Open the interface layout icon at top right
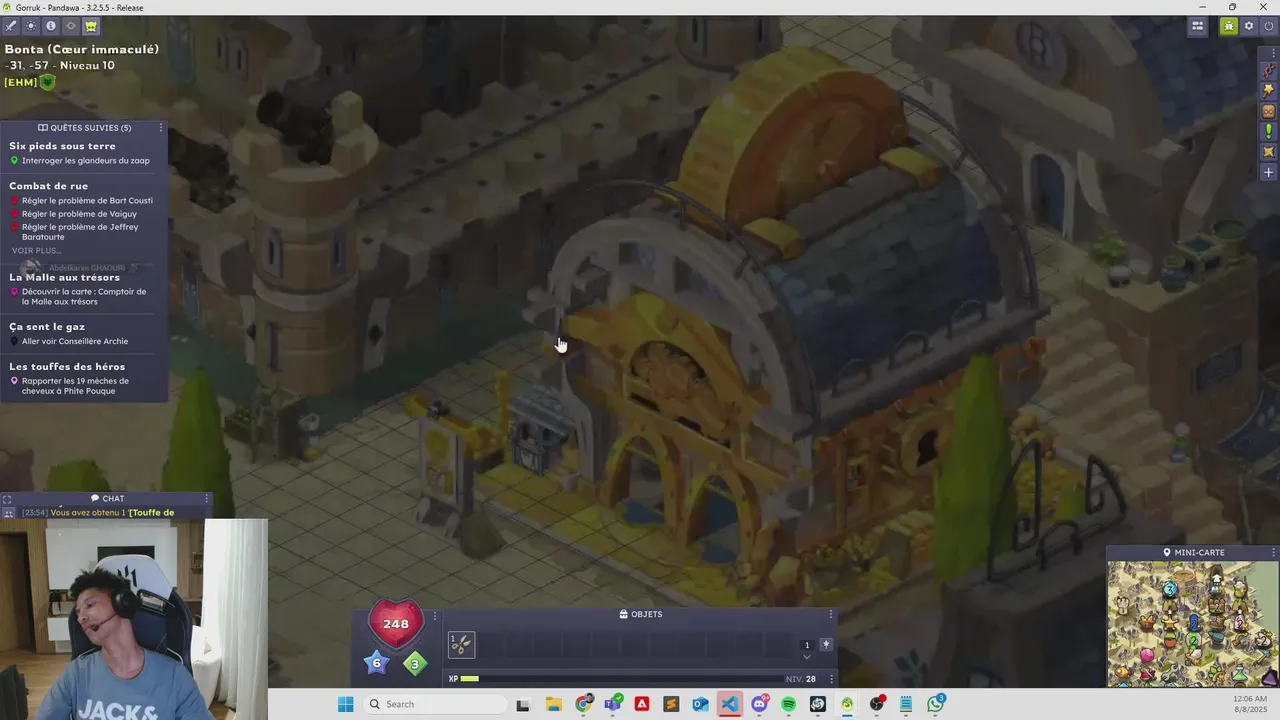This screenshot has width=1280, height=720. (1197, 26)
